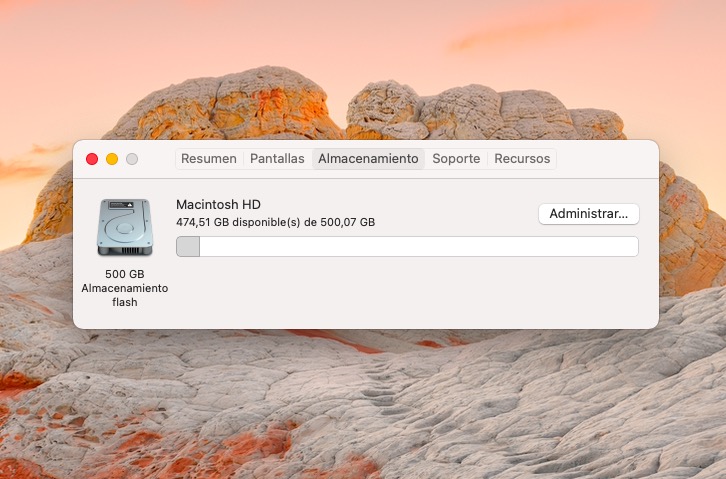
Task: Switch to the Resumen tab
Action: [x=209, y=159]
